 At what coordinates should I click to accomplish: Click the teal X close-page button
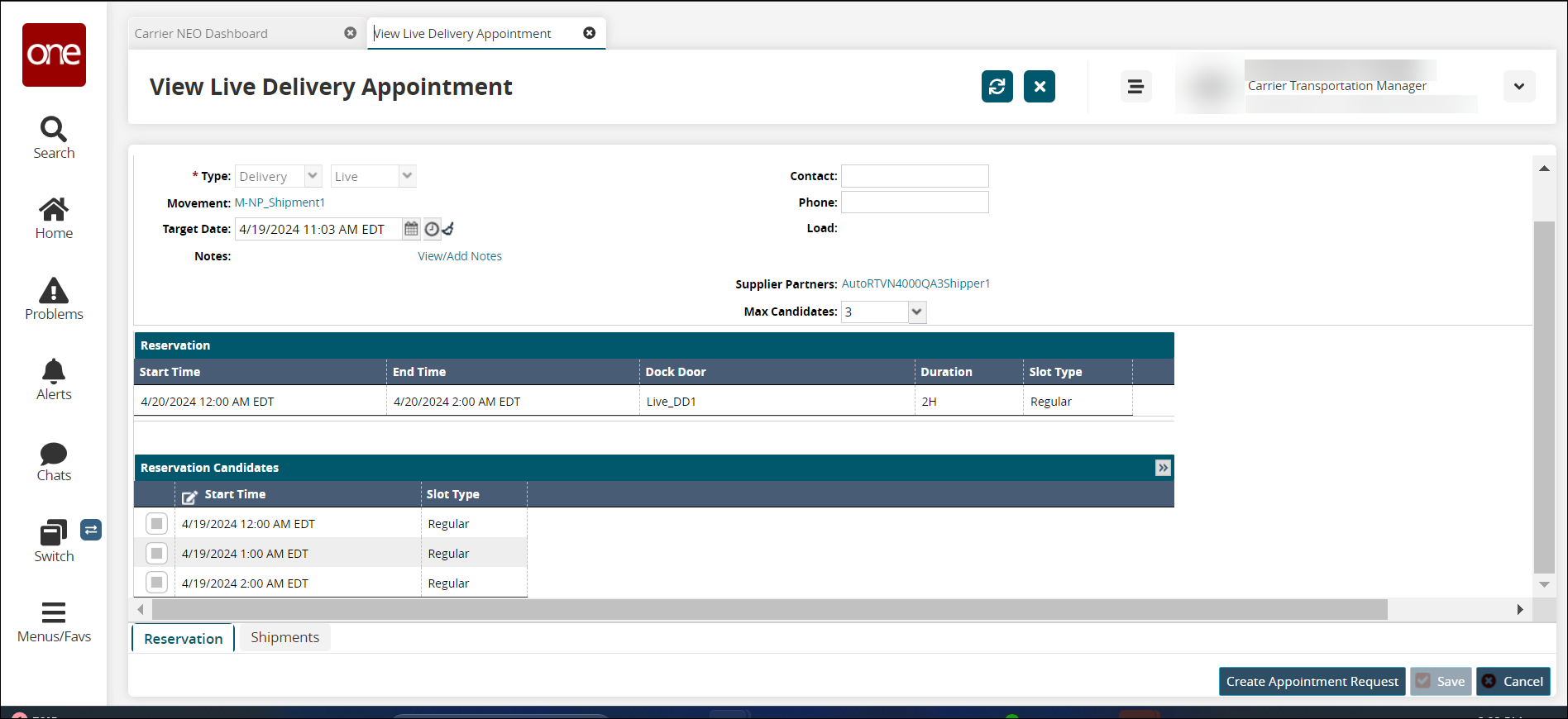[x=1040, y=87]
